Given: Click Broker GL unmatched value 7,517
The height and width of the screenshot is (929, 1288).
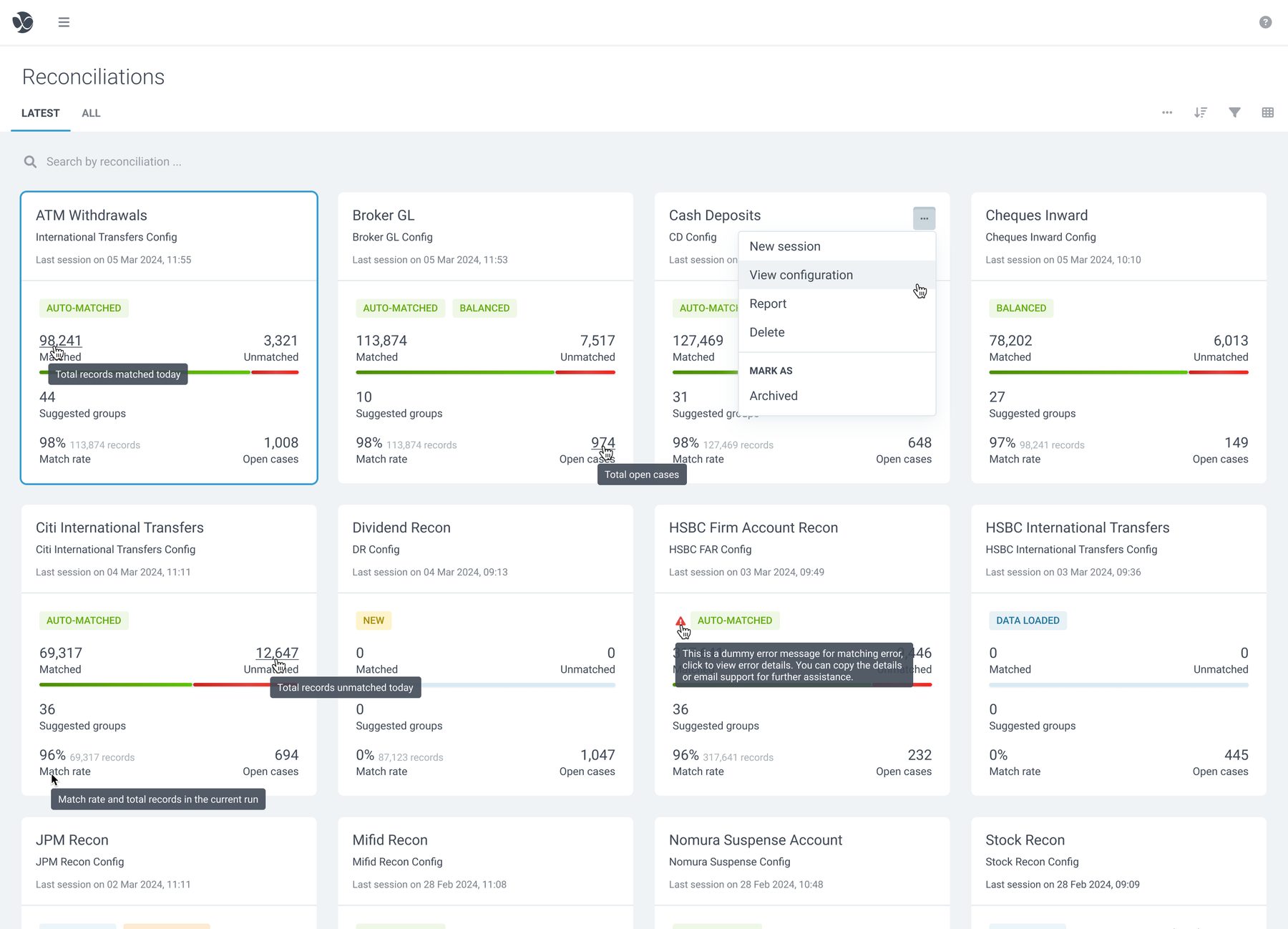Looking at the screenshot, I should point(597,341).
